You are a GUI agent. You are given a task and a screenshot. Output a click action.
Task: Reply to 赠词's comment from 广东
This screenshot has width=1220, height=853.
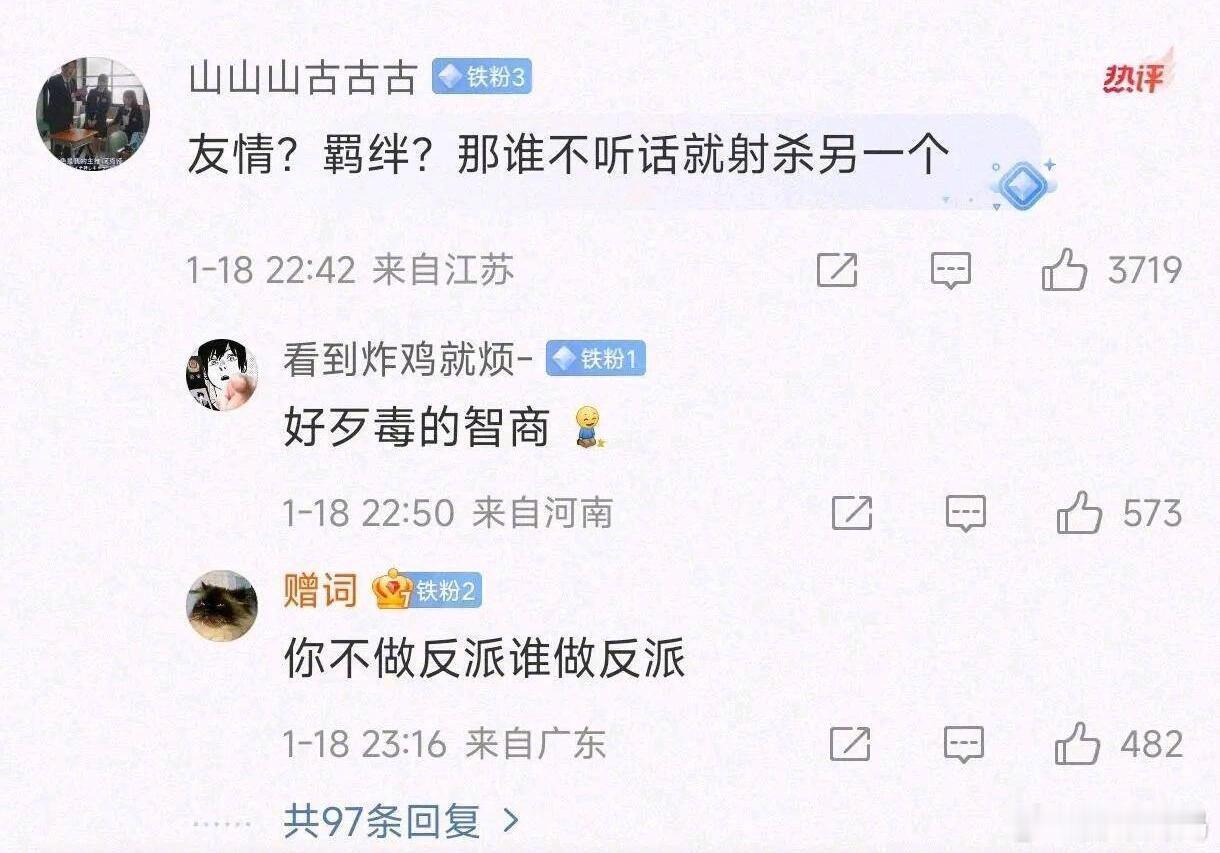pos(964,744)
